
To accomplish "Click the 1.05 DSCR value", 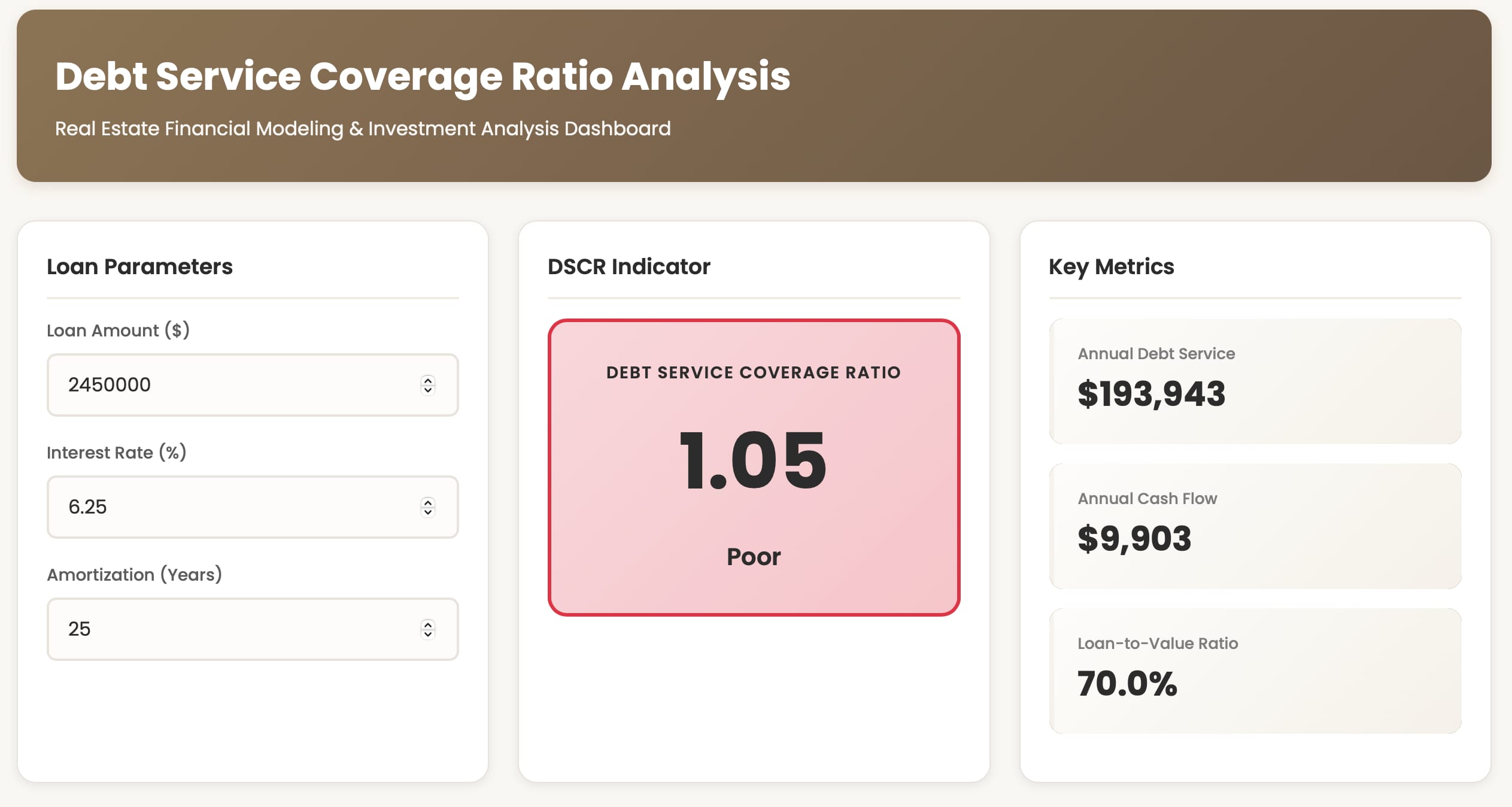I will pyautogui.click(x=754, y=460).
